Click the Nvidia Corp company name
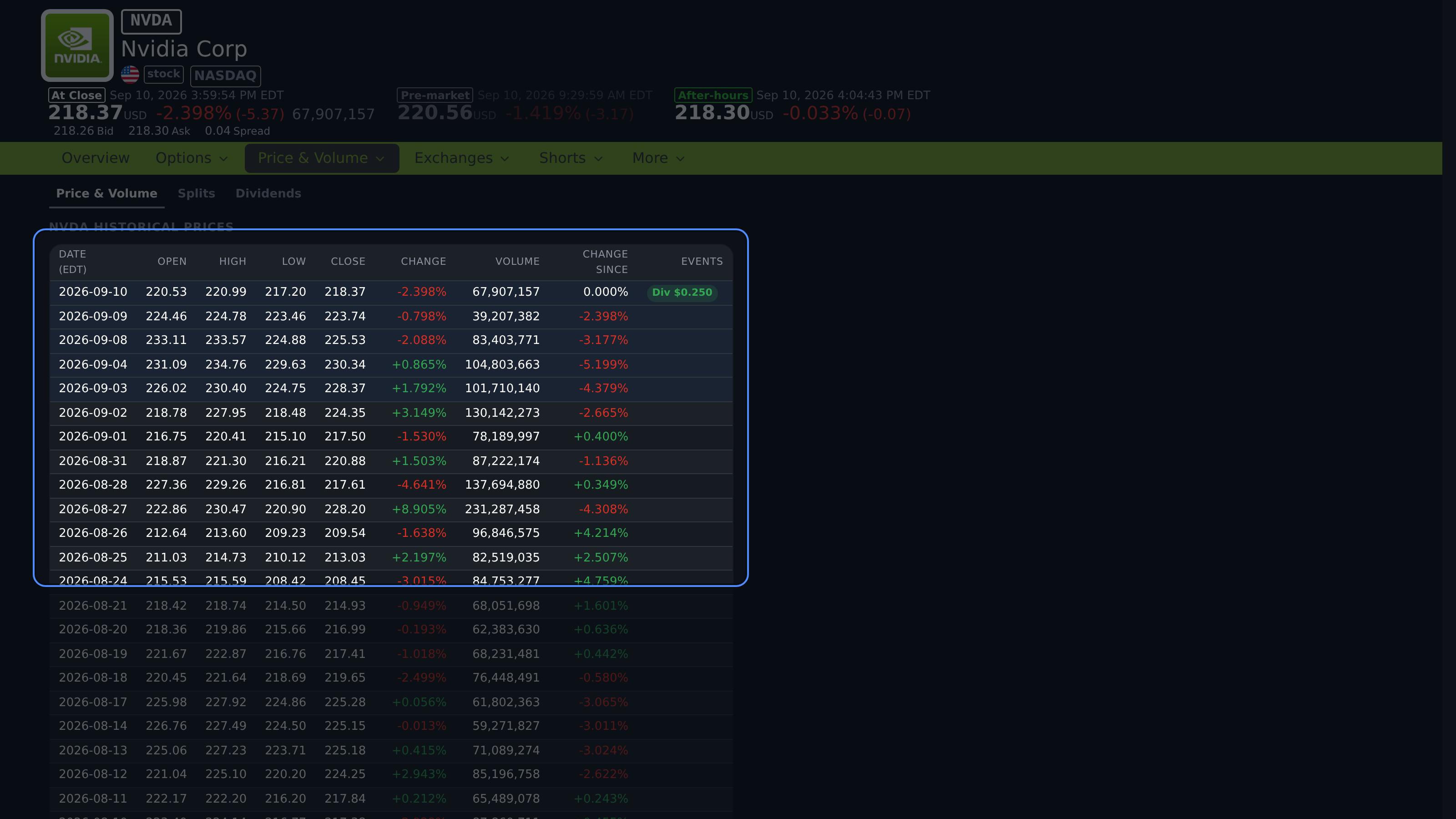This screenshot has height=819, width=1456. point(184,49)
